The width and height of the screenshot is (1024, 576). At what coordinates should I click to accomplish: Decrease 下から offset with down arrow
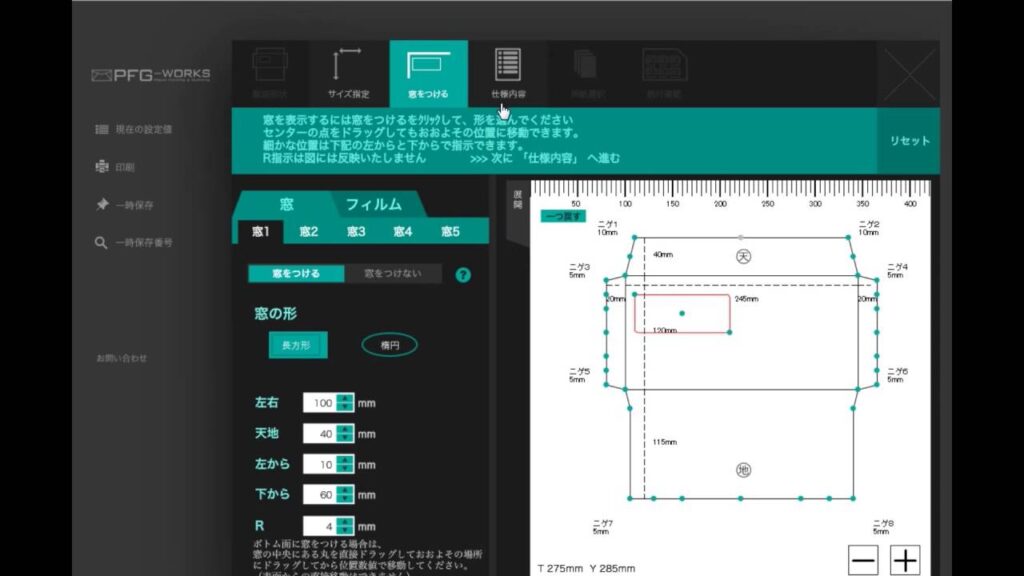pos(345,499)
